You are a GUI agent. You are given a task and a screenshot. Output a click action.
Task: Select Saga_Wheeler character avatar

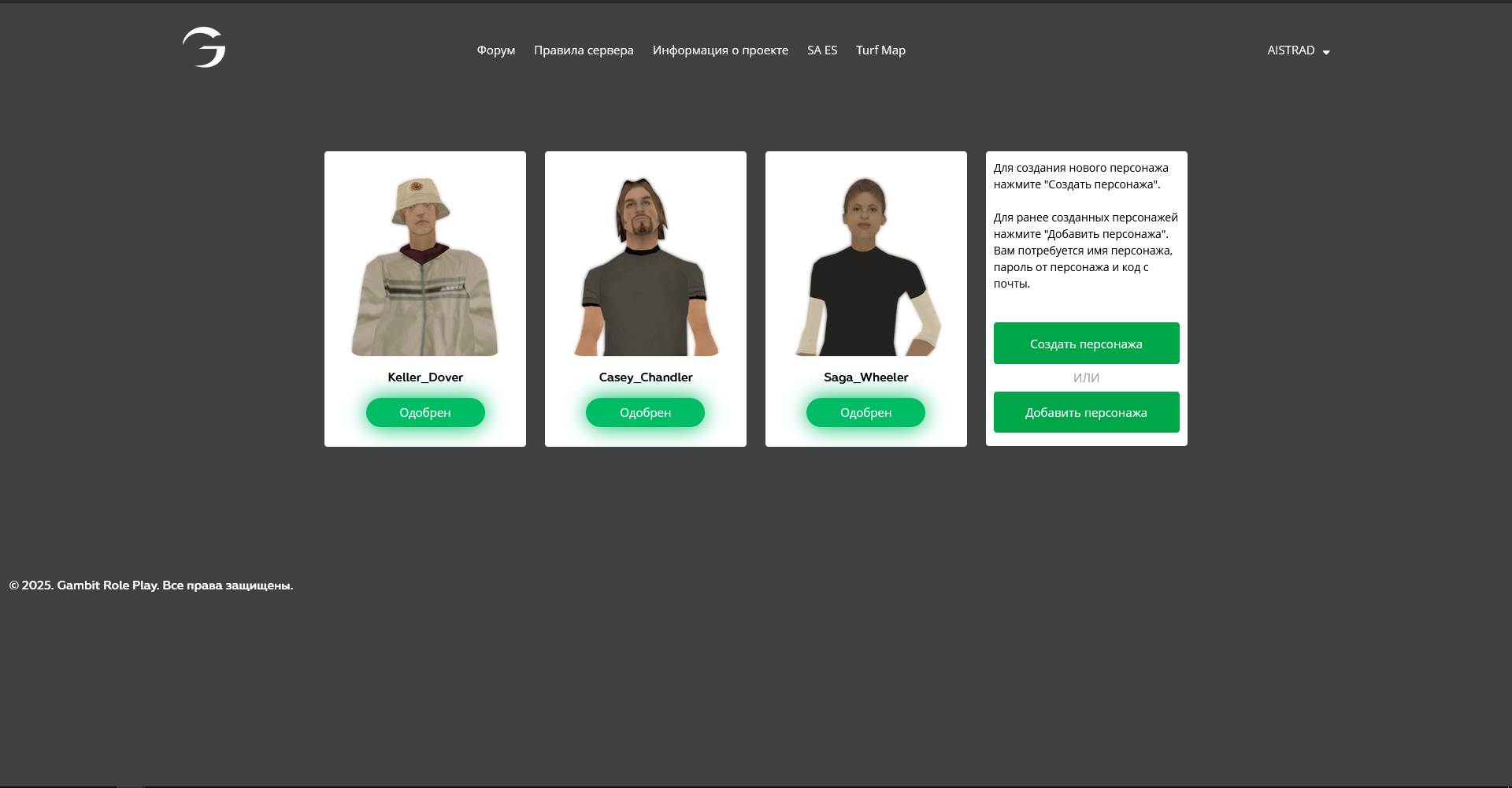pyautogui.click(x=866, y=266)
